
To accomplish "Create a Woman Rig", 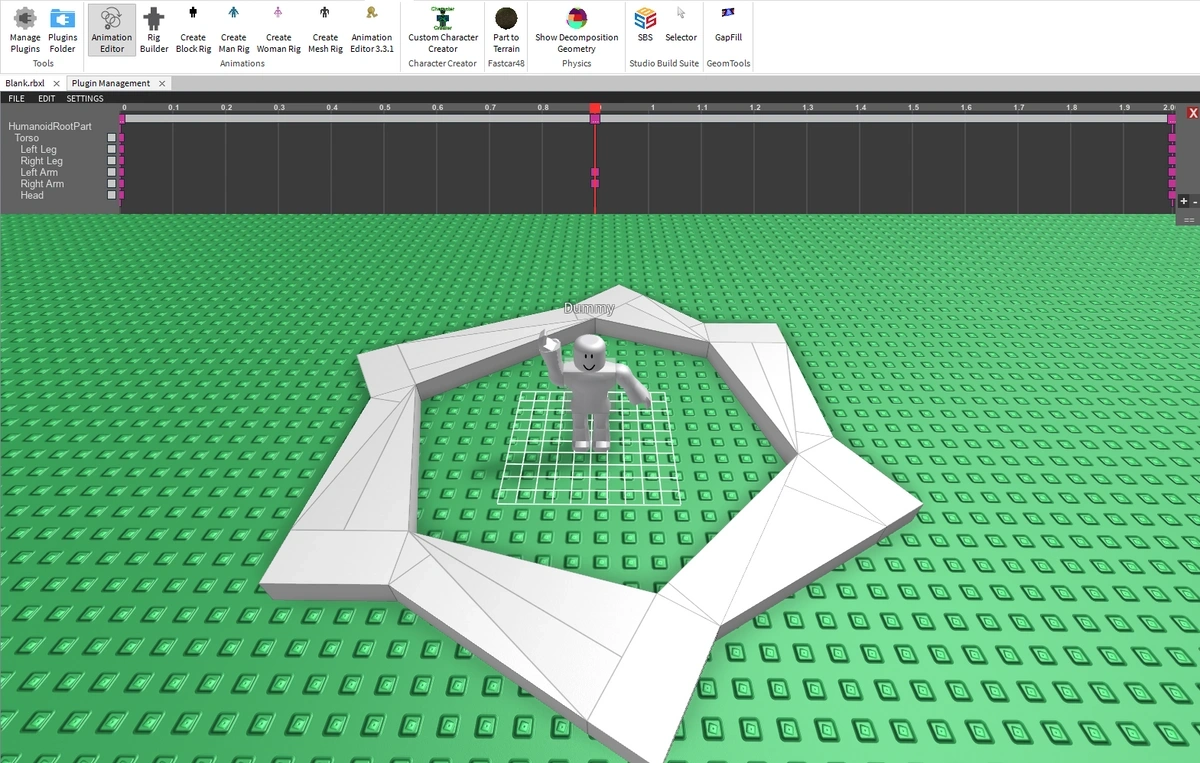I will (278, 29).
